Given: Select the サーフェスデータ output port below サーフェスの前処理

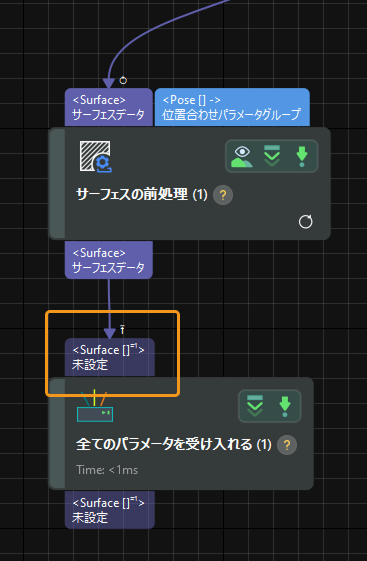Looking at the screenshot, I should coord(109,260).
